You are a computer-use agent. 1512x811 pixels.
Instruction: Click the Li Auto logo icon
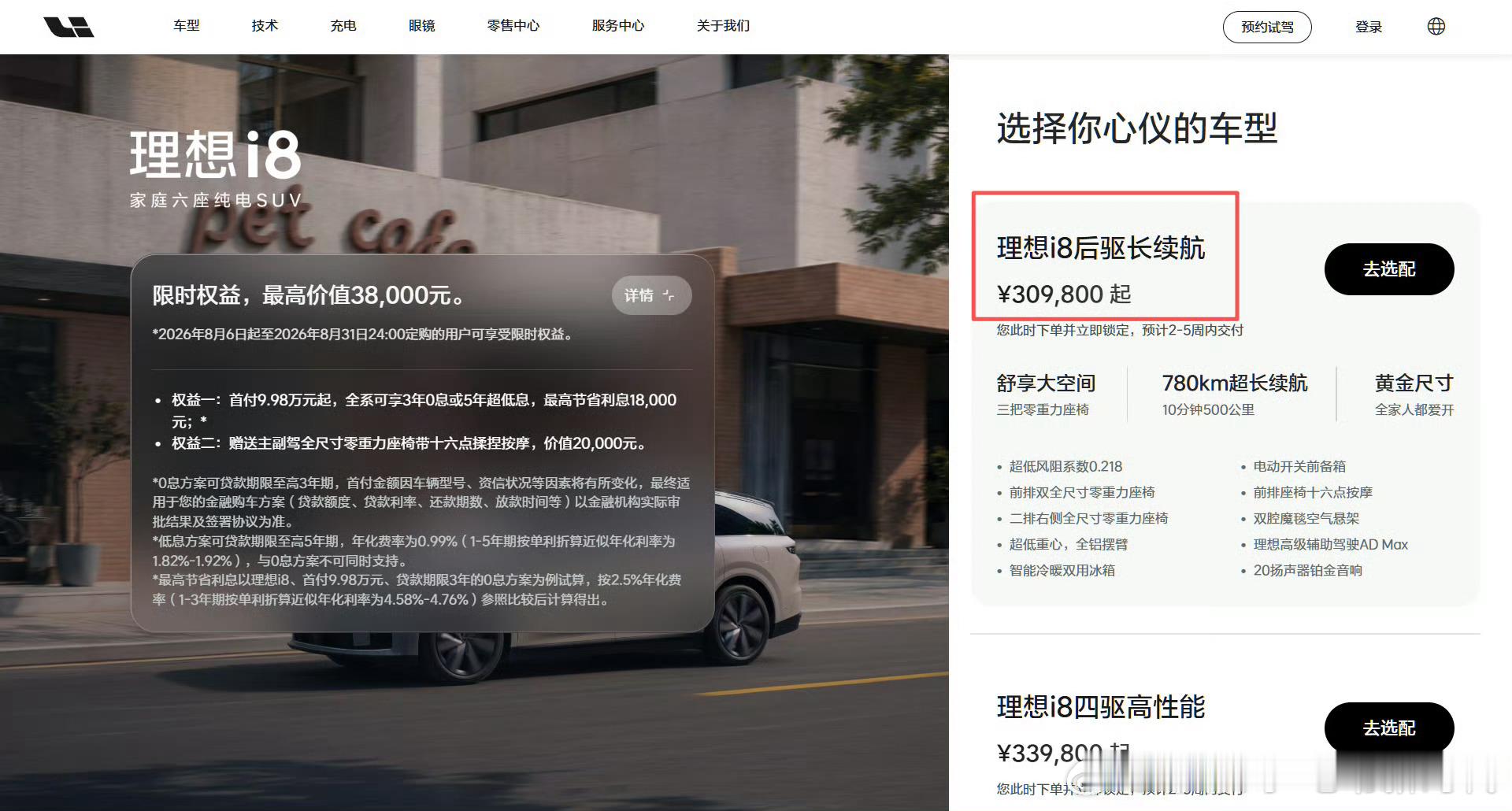click(69, 27)
